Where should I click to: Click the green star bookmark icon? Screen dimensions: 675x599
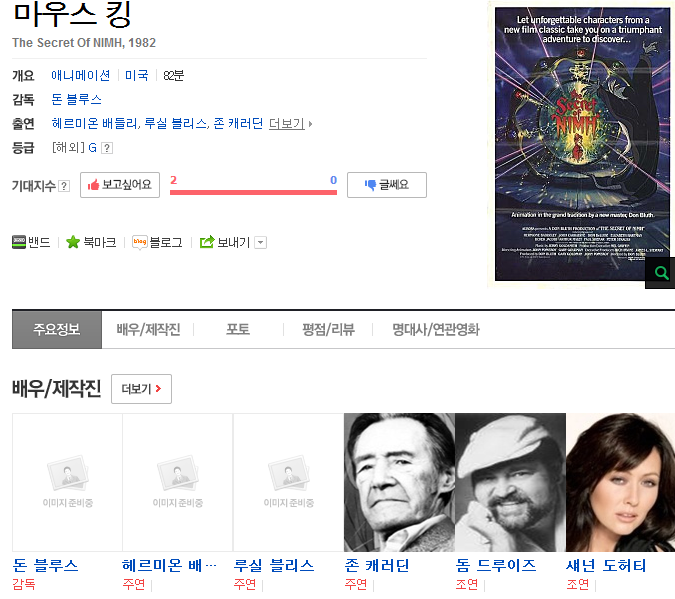73,242
